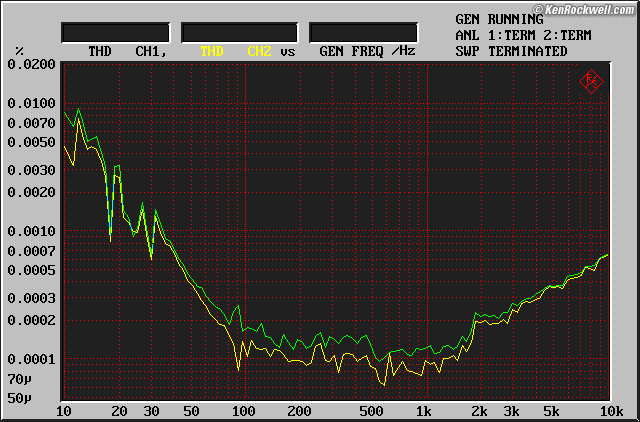Click the 1k X-axis label
This screenshot has height=422, width=640.
point(424,411)
